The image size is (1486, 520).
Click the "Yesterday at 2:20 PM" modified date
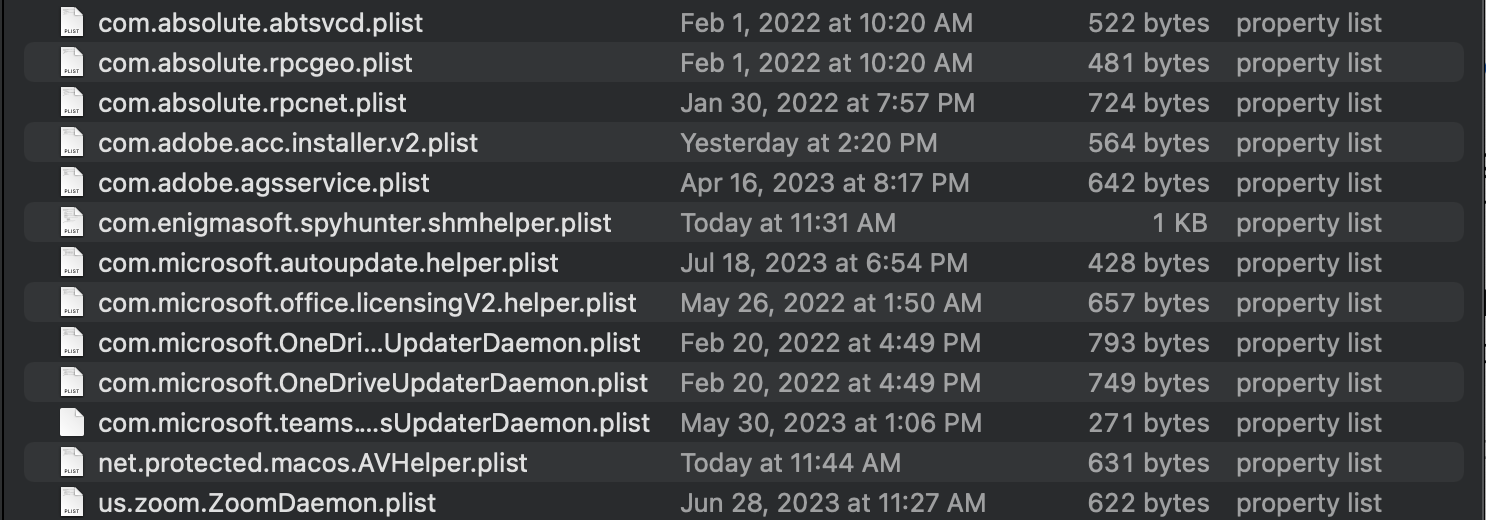808,143
